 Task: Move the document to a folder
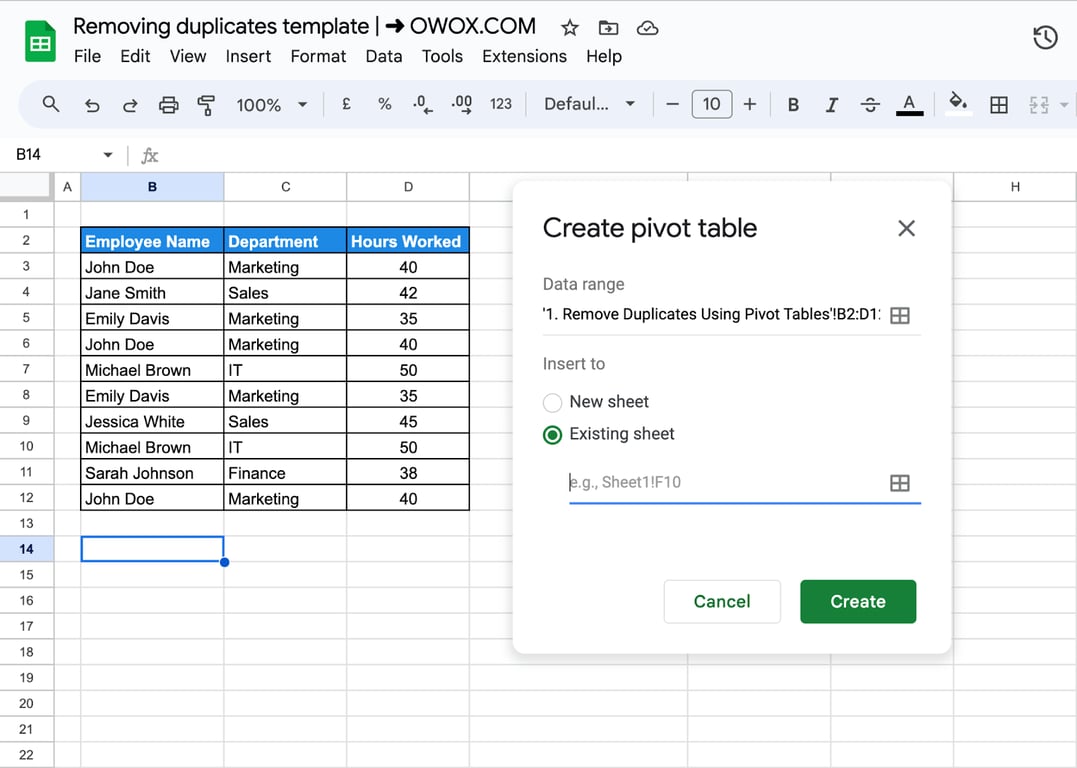[608, 28]
